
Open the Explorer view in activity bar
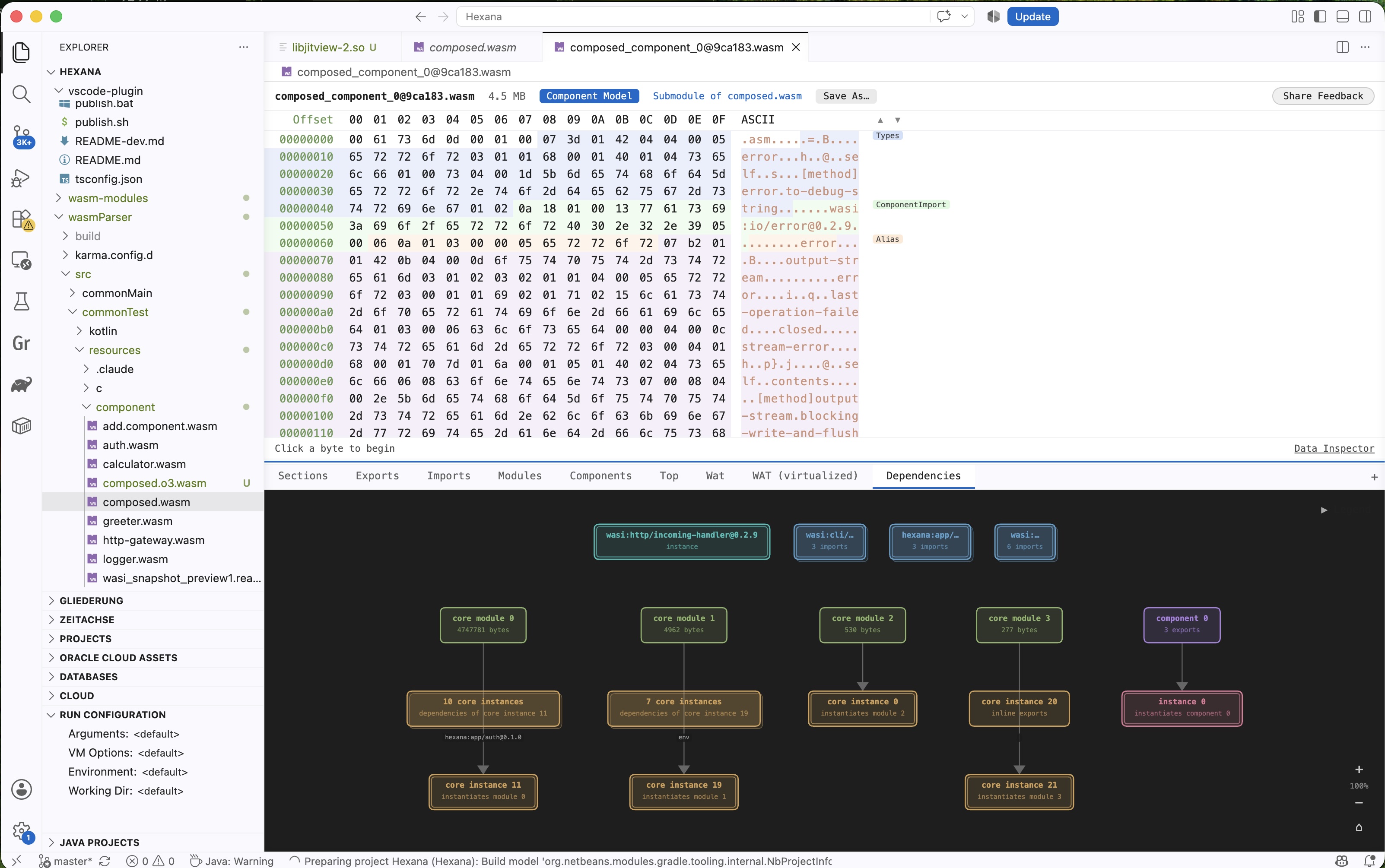[21, 52]
